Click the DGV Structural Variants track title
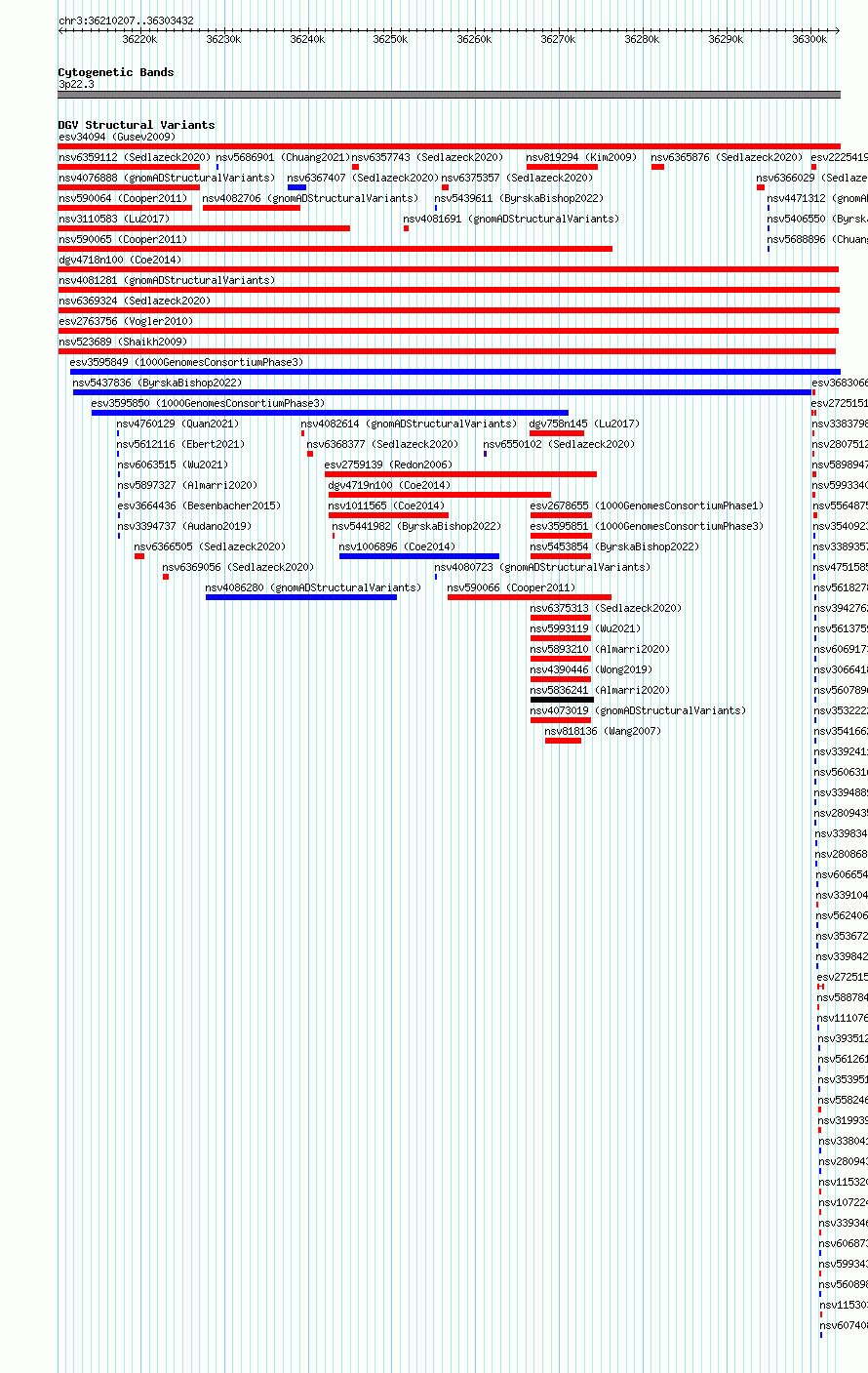 click(x=137, y=125)
